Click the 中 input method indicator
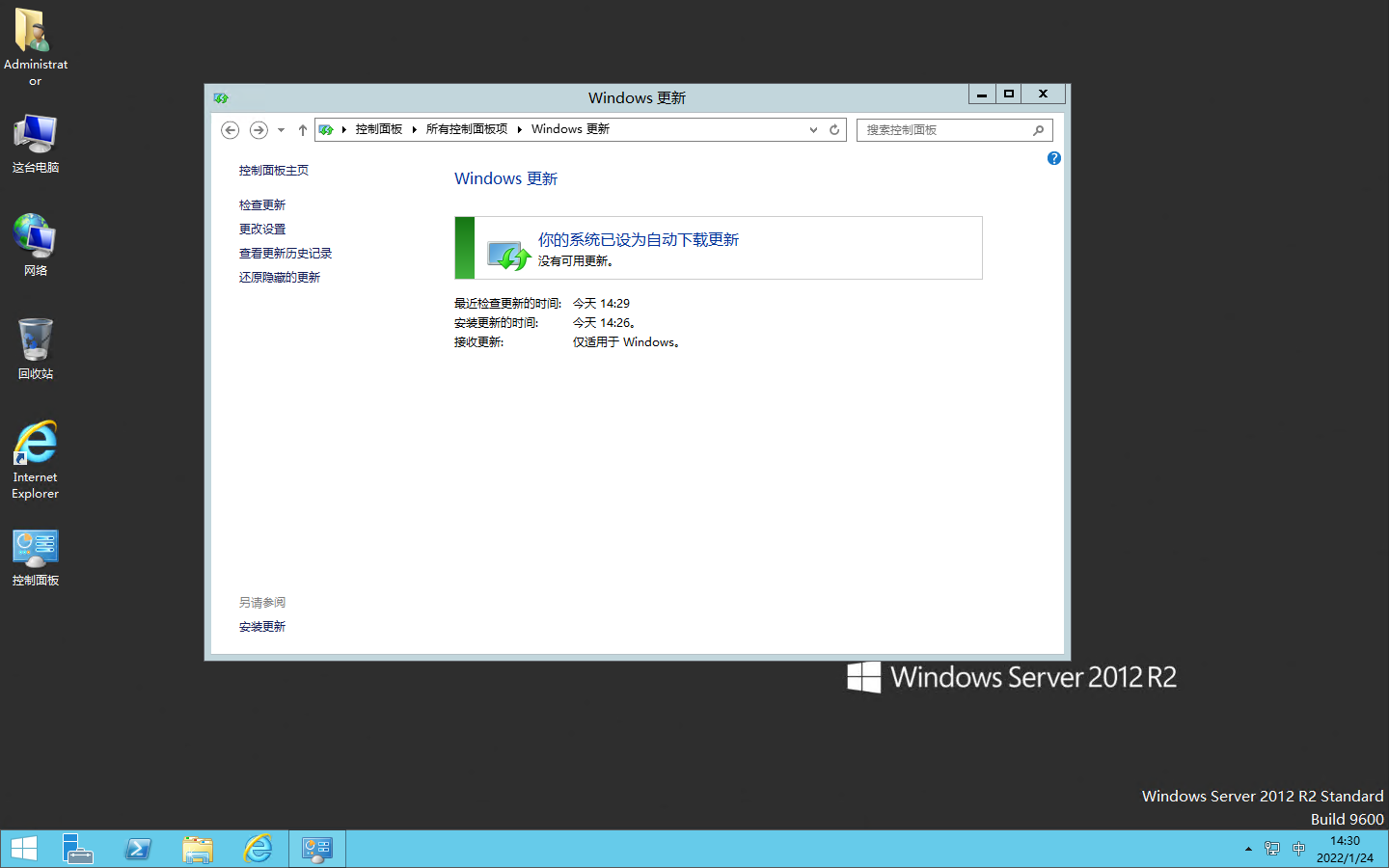 click(x=1298, y=849)
